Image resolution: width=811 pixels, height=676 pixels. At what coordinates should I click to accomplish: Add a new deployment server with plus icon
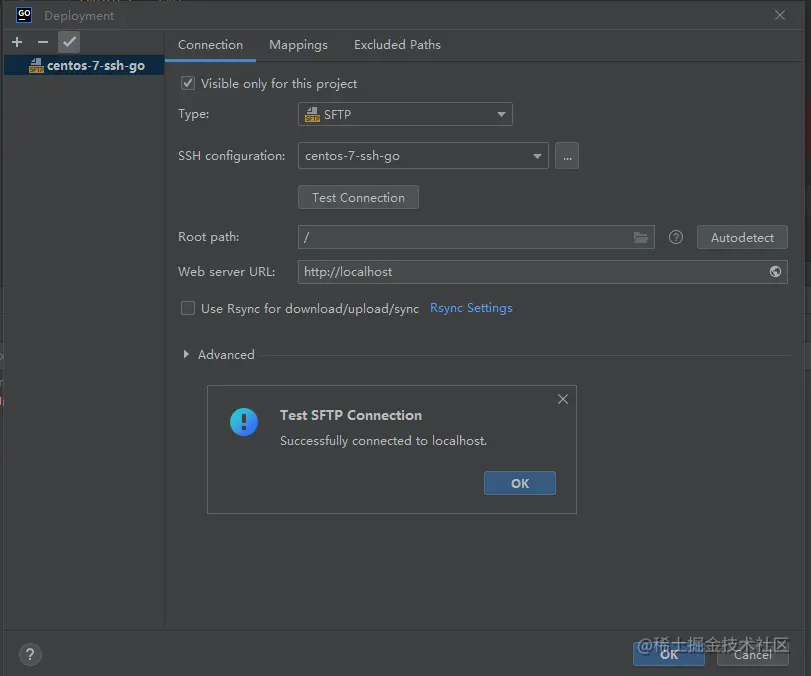coord(17,42)
